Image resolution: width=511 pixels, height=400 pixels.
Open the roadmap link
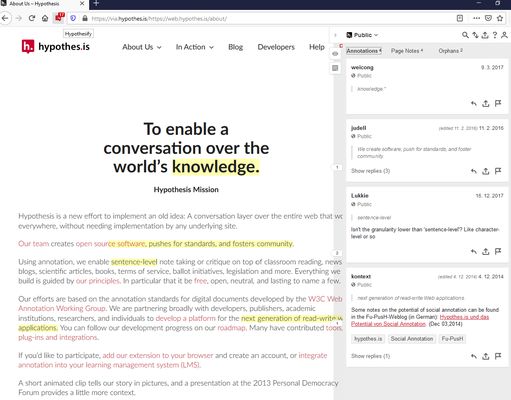click(232, 328)
